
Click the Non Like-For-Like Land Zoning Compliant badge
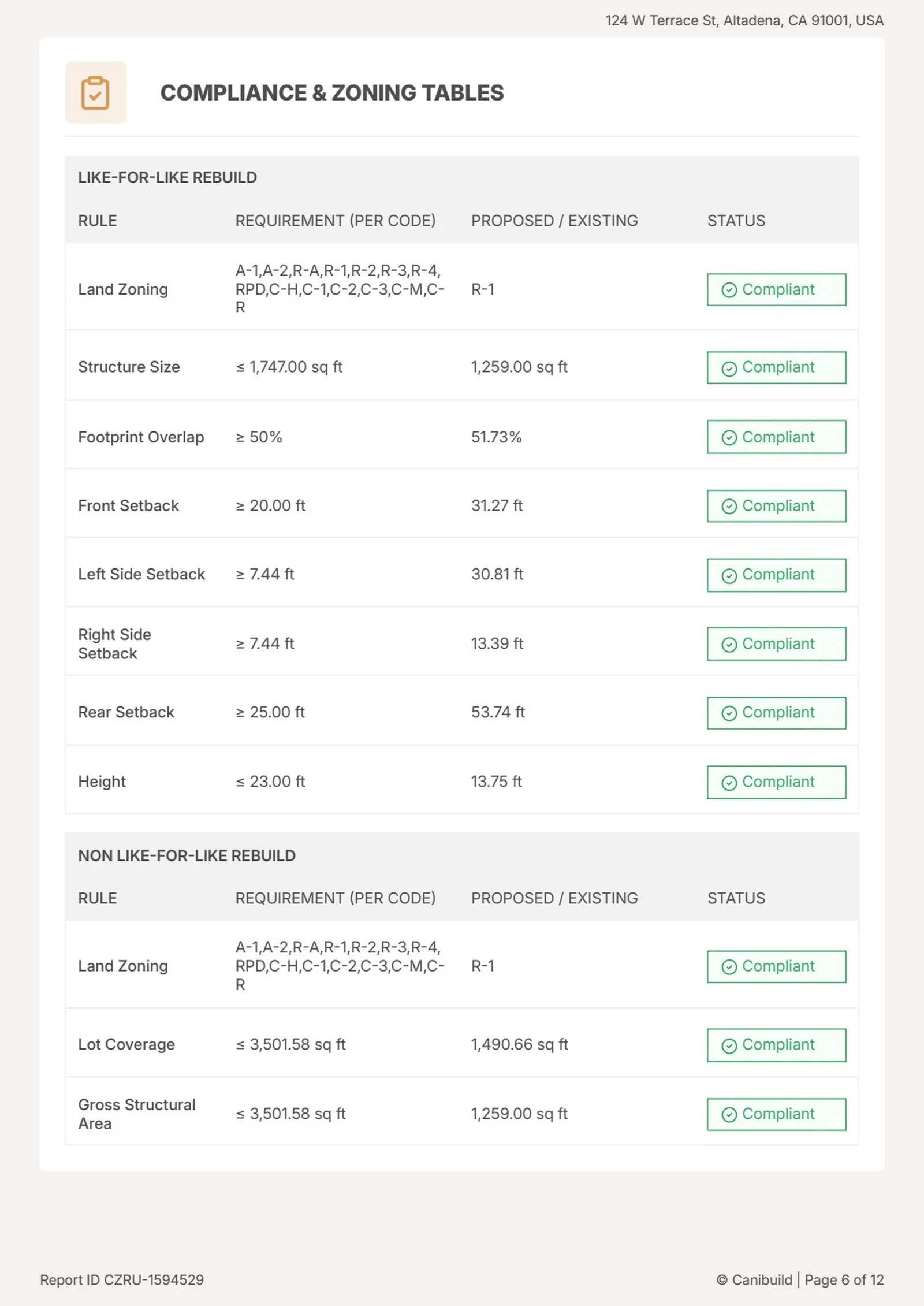776,966
